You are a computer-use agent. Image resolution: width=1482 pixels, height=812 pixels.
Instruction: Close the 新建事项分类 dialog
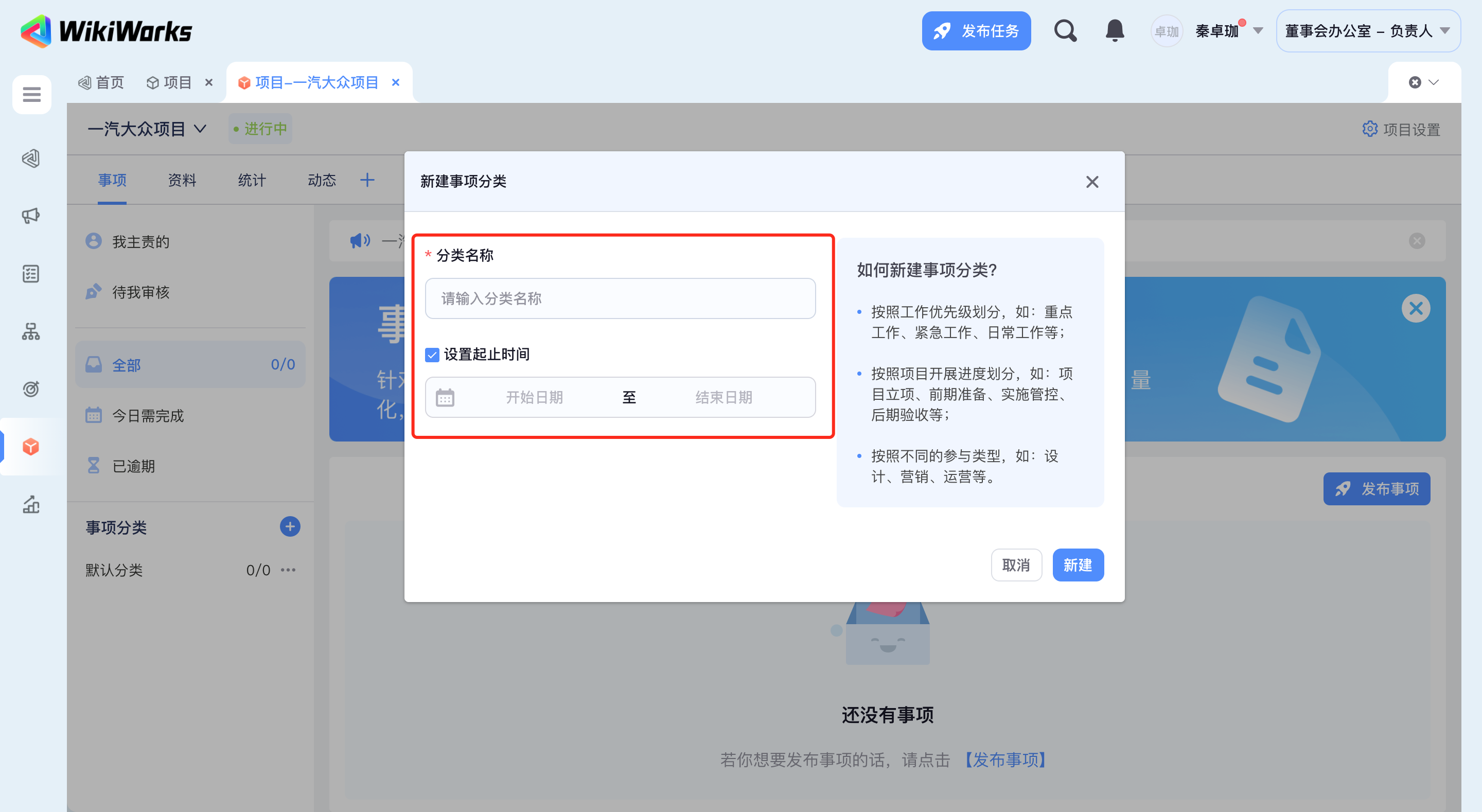click(x=1092, y=182)
